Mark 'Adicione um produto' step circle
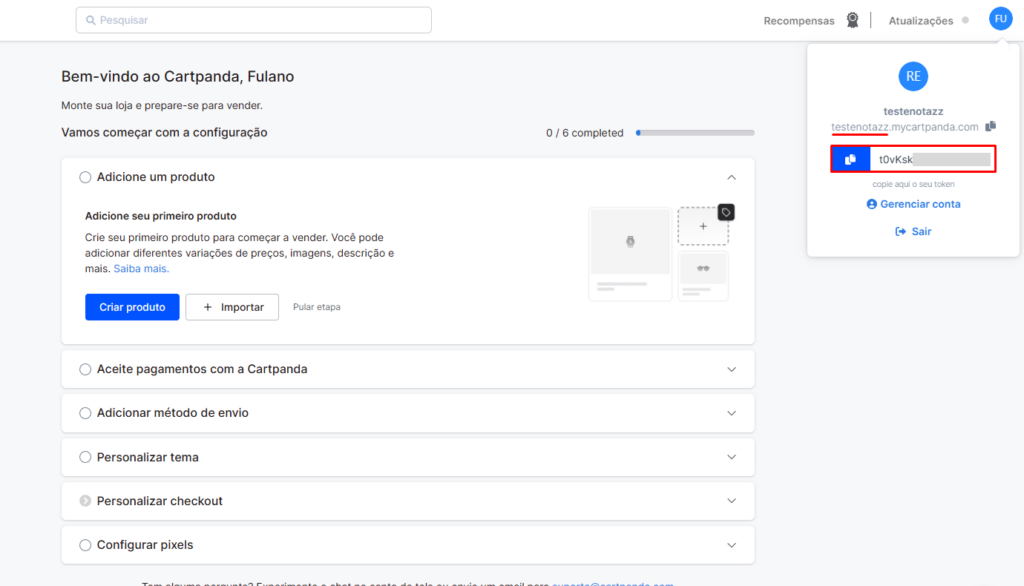The width and height of the screenshot is (1024, 586). point(85,177)
